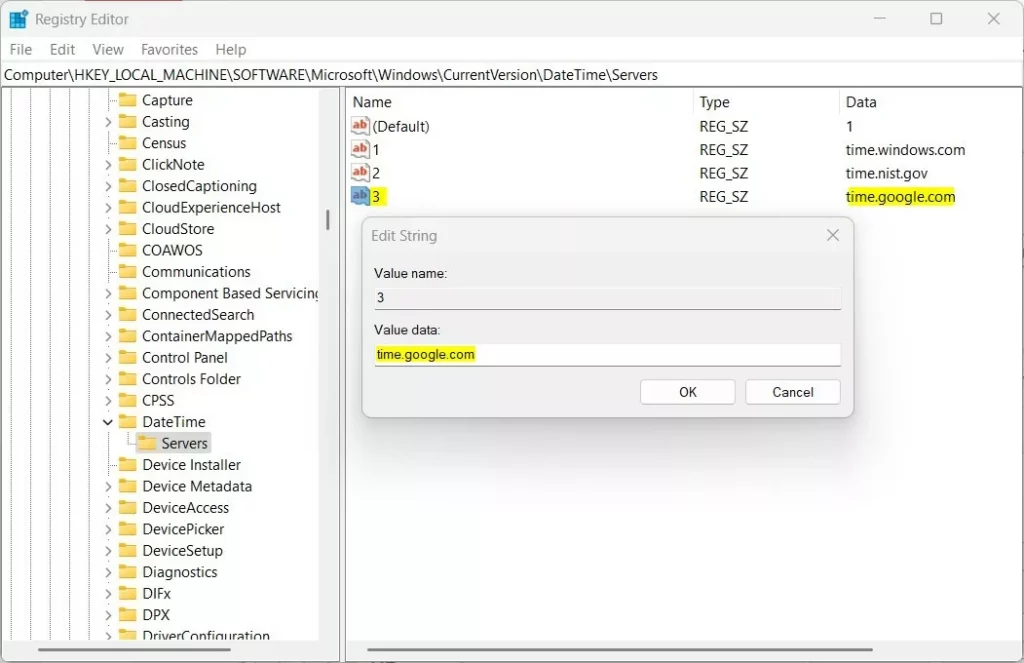The image size is (1024, 663).
Task: Select the ClosedCaptioning tree item
Action: (199, 186)
